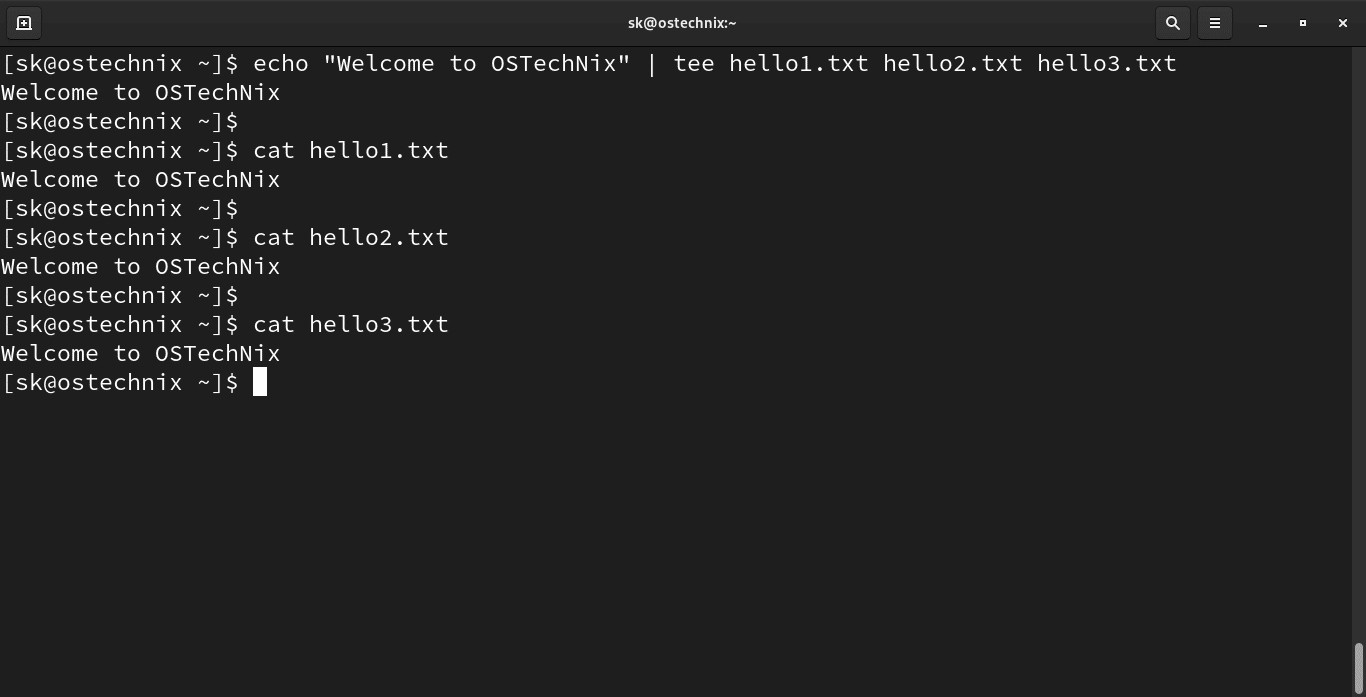Click the new tab plus icon
Image resolution: width=1366 pixels, height=697 pixels.
[x=23, y=22]
